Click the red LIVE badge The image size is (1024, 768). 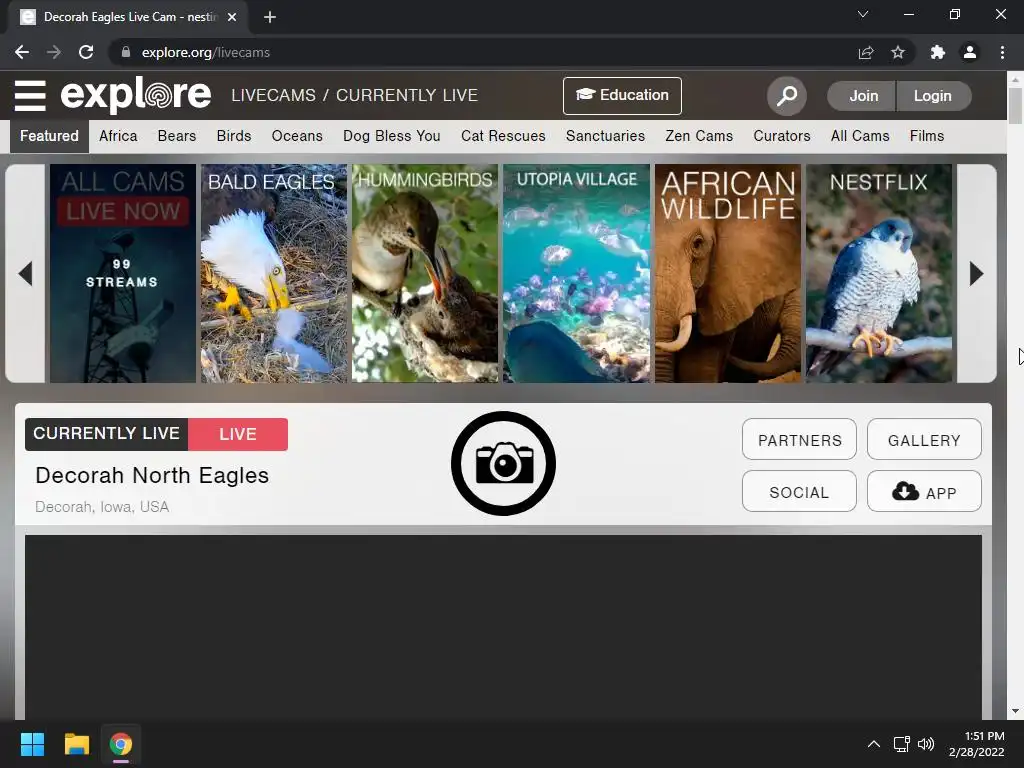pyautogui.click(x=238, y=434)
